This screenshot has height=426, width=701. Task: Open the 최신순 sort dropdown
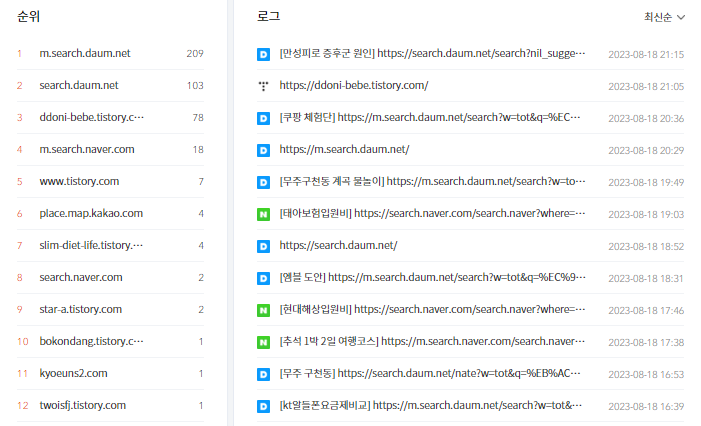664,17
